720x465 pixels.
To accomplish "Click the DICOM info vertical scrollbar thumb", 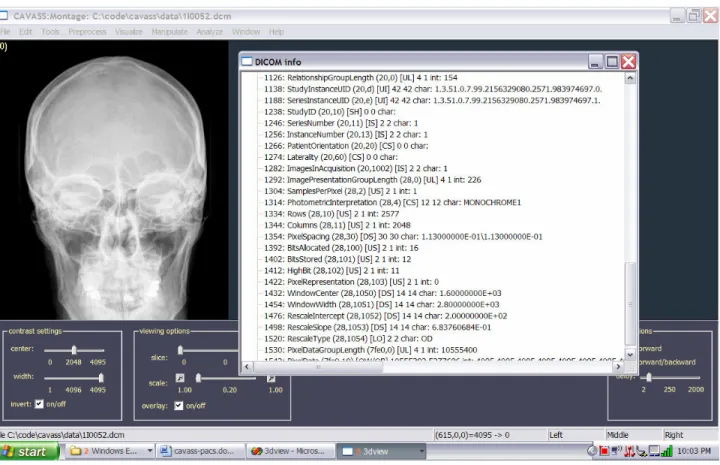I will tap(630, 304).
